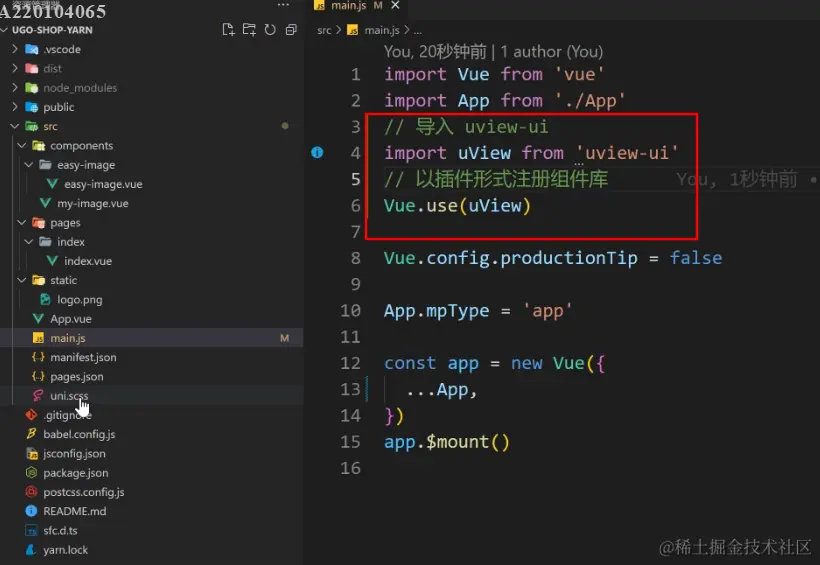Open pages.json file

[x=76, y=377]
